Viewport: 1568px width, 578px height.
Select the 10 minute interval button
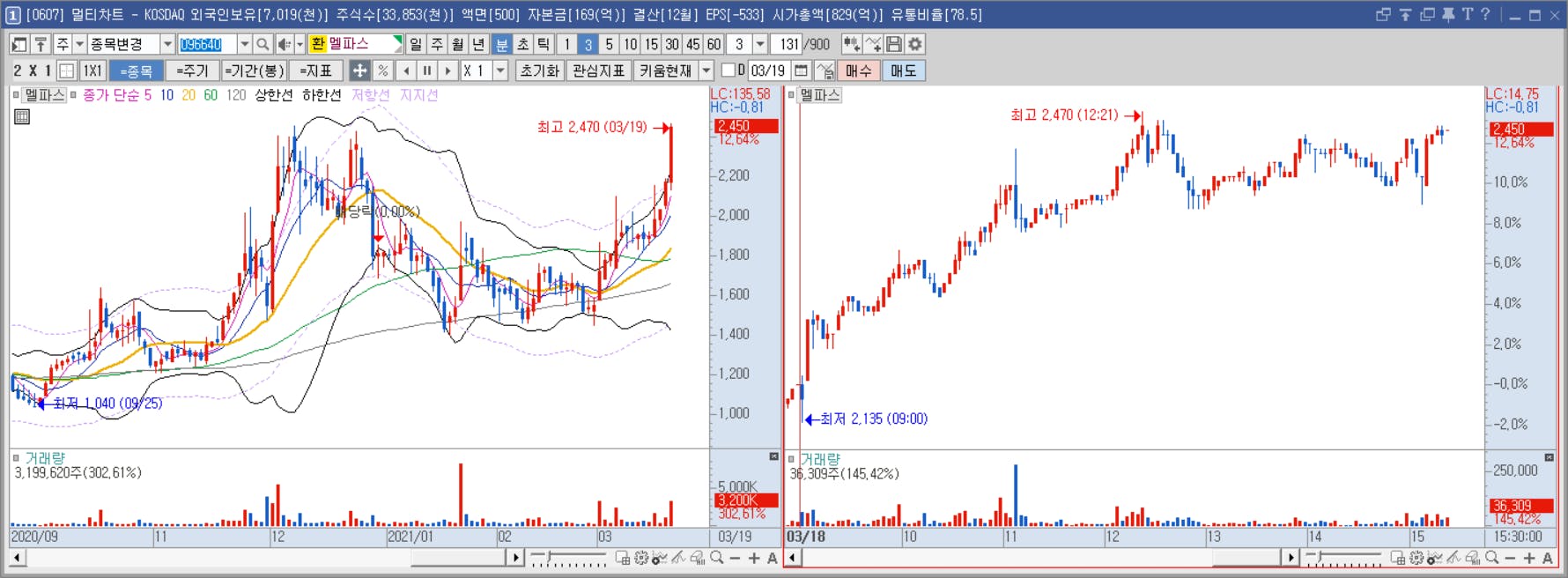coord(630,44)
